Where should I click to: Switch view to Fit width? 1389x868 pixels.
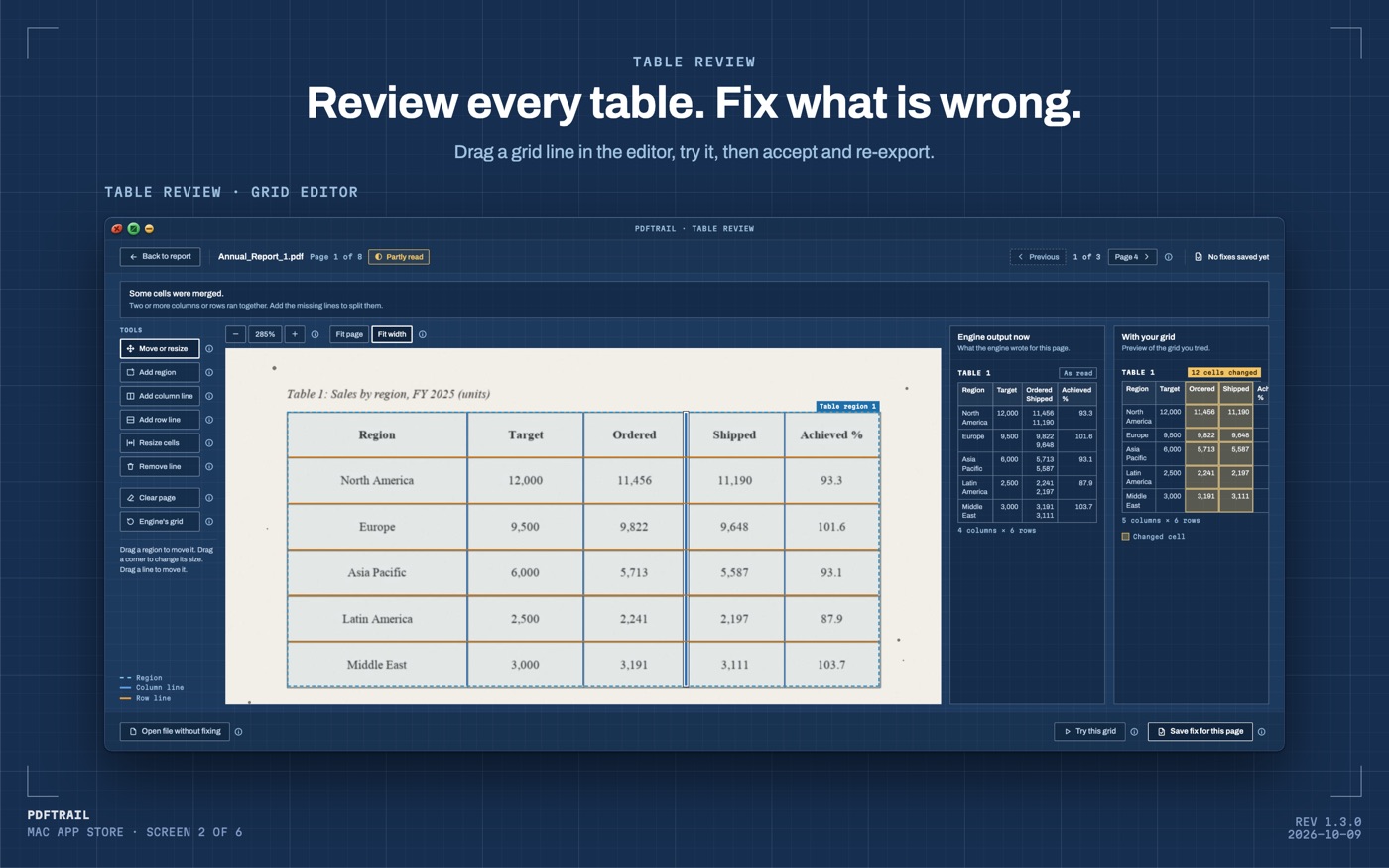tap(392, 334)
